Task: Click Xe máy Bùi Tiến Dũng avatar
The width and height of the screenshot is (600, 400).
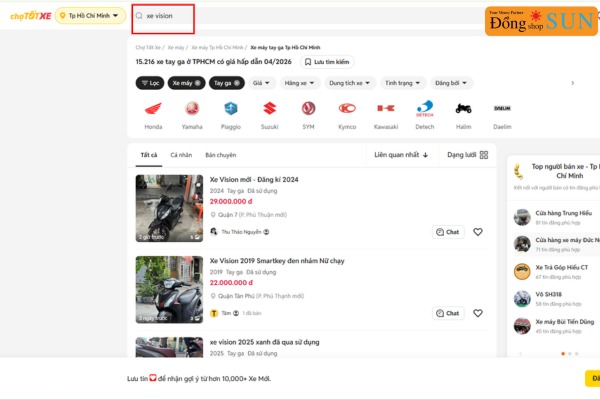Action: (522, 326)
